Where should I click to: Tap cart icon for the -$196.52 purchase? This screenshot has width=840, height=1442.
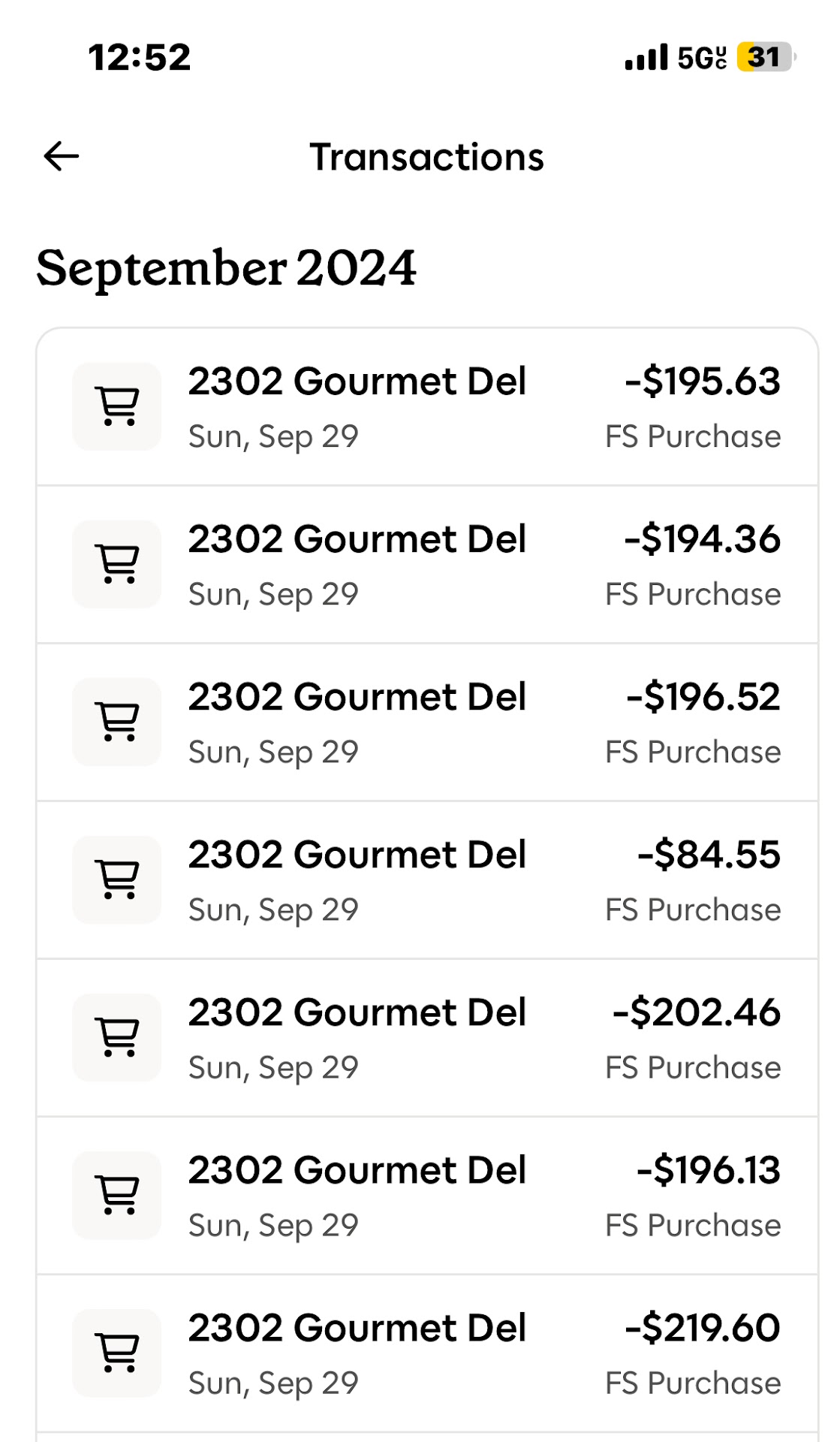(x=117, y=722)
